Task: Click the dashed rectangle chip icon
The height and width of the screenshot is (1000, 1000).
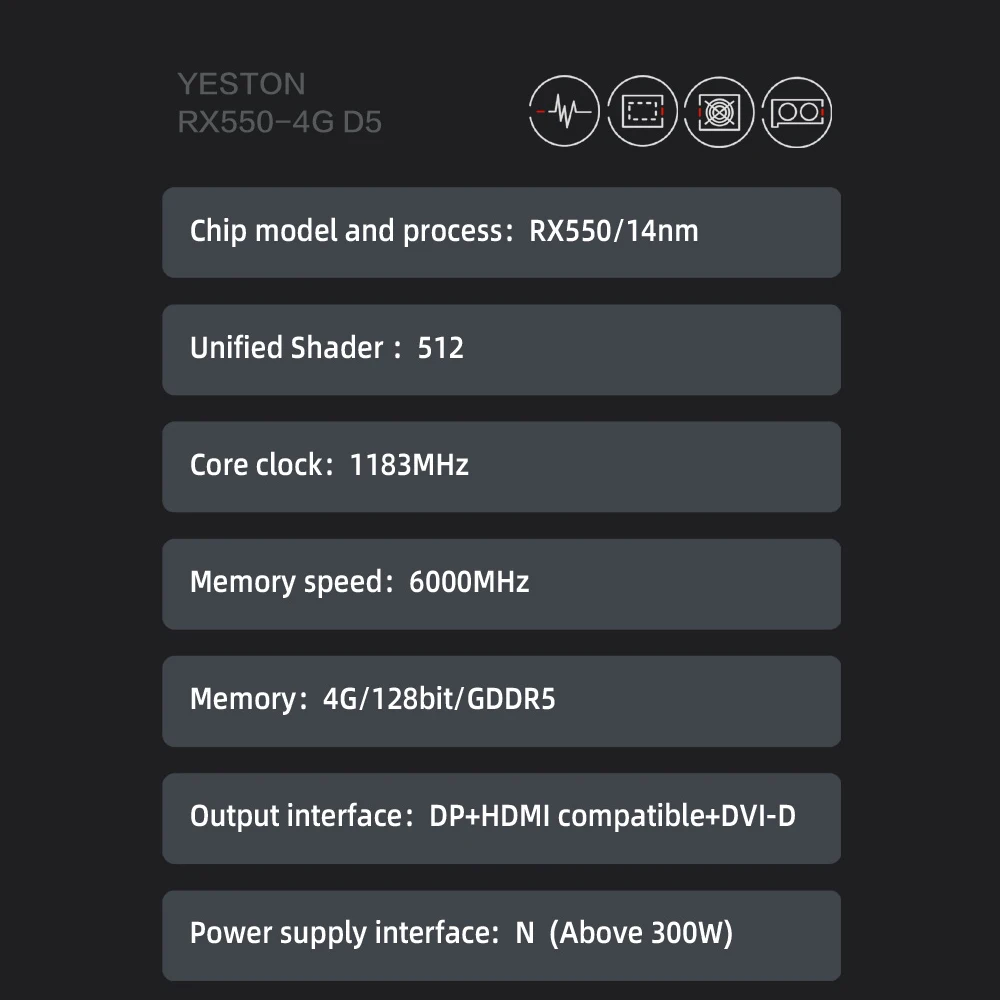Action: pyautogui.click(x=642, y=111)
